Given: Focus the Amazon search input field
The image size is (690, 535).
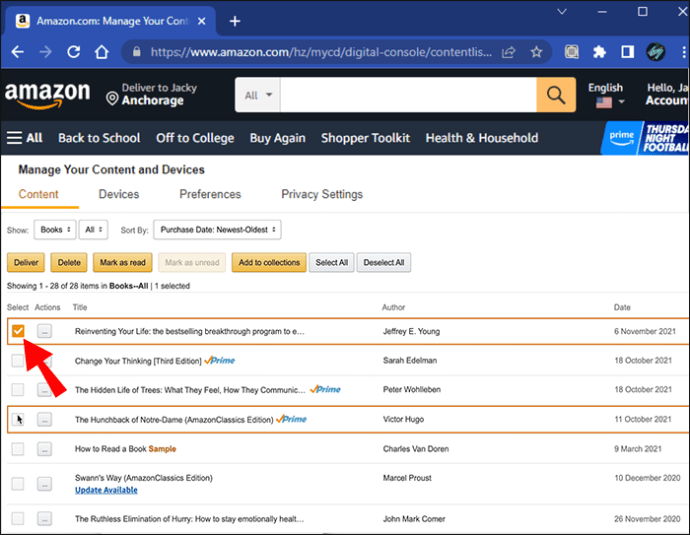Looking at the screenshot, I should coord(408,95).
